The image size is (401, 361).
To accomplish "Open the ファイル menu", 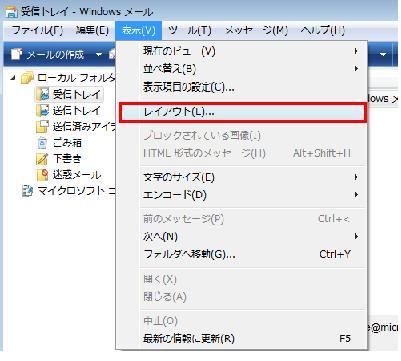I will point(37,31).
